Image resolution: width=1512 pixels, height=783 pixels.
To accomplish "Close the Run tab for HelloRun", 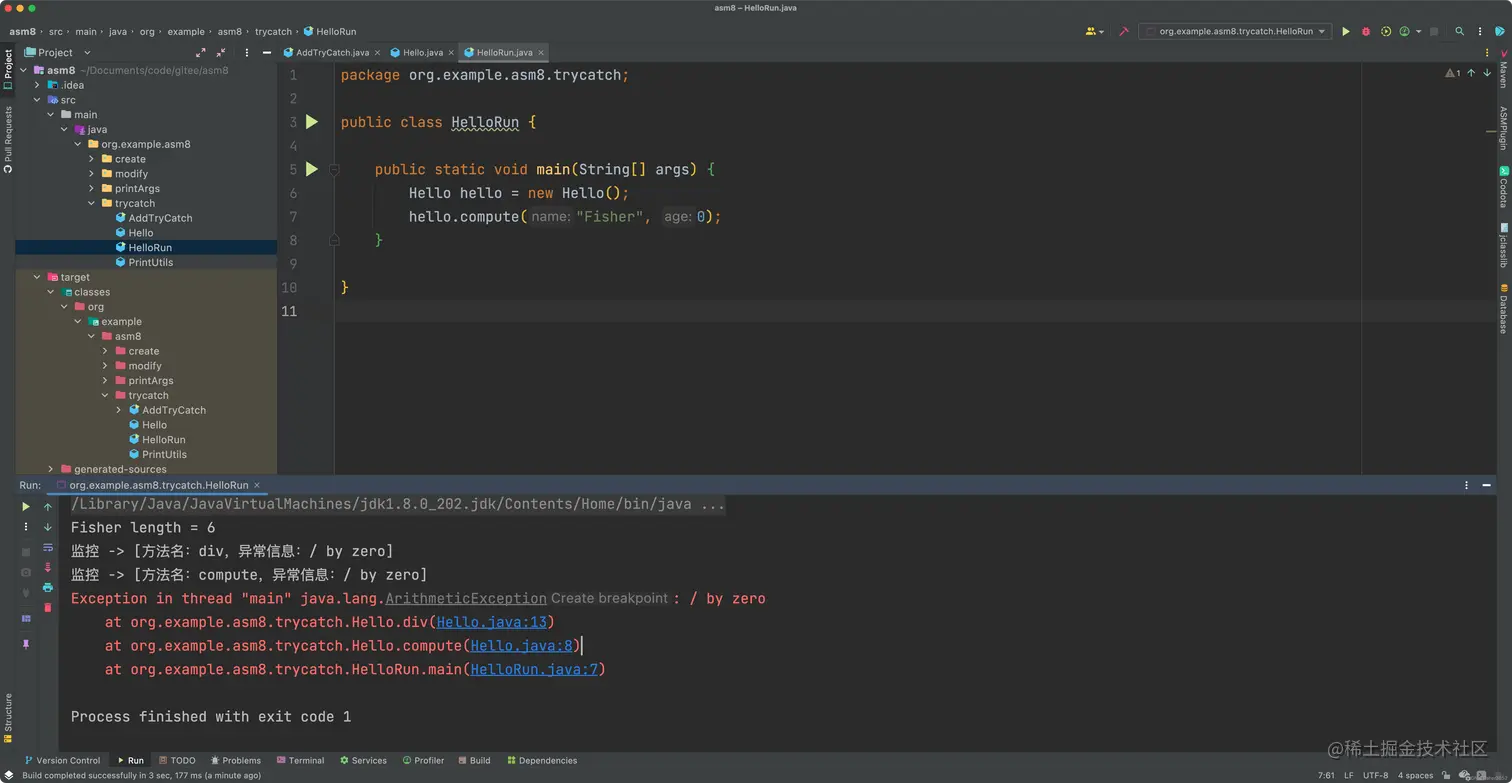I will [256, 485].
